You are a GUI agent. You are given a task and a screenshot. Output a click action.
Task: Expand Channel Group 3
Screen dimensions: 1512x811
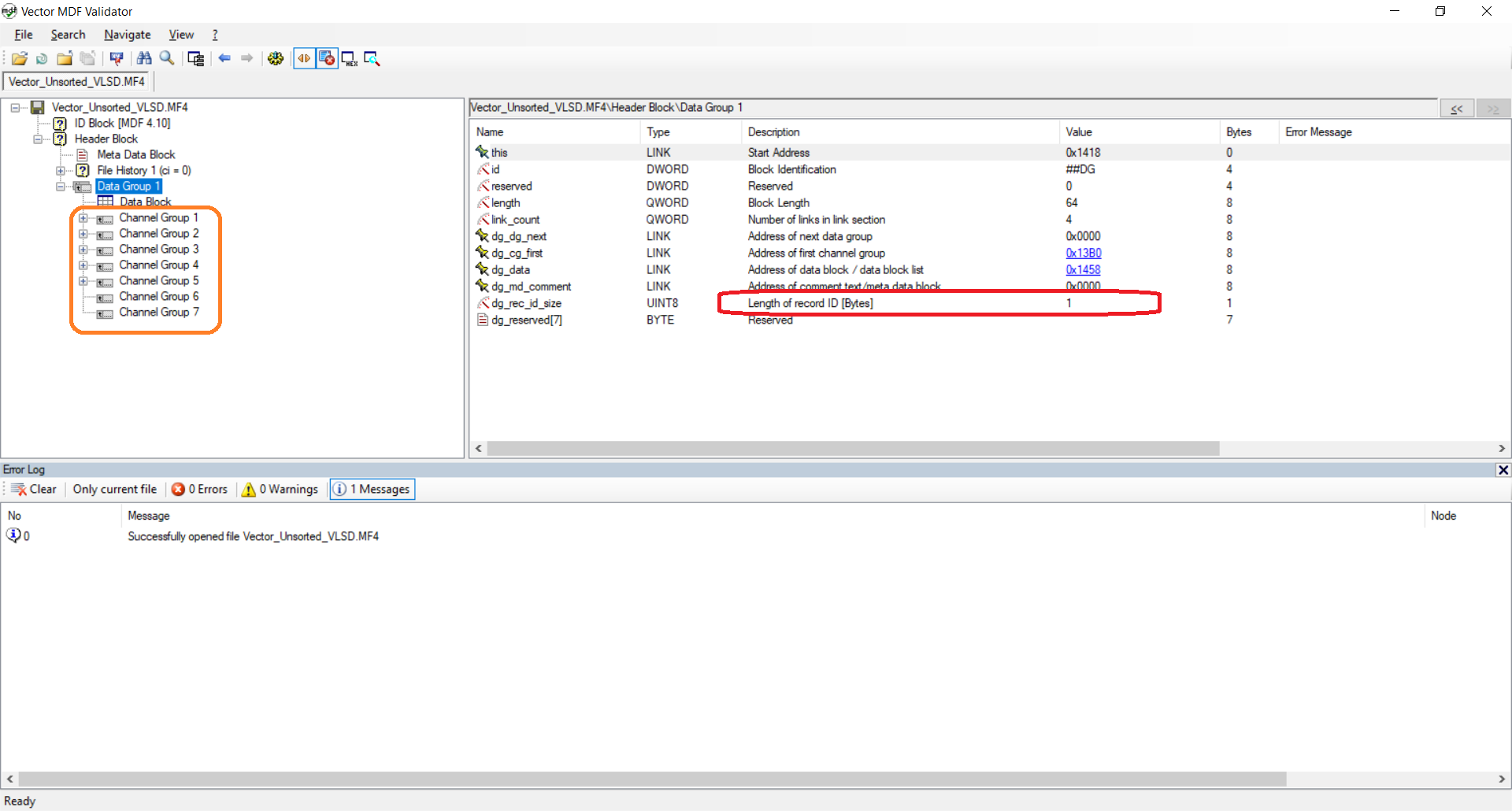[x=83, y=250]
